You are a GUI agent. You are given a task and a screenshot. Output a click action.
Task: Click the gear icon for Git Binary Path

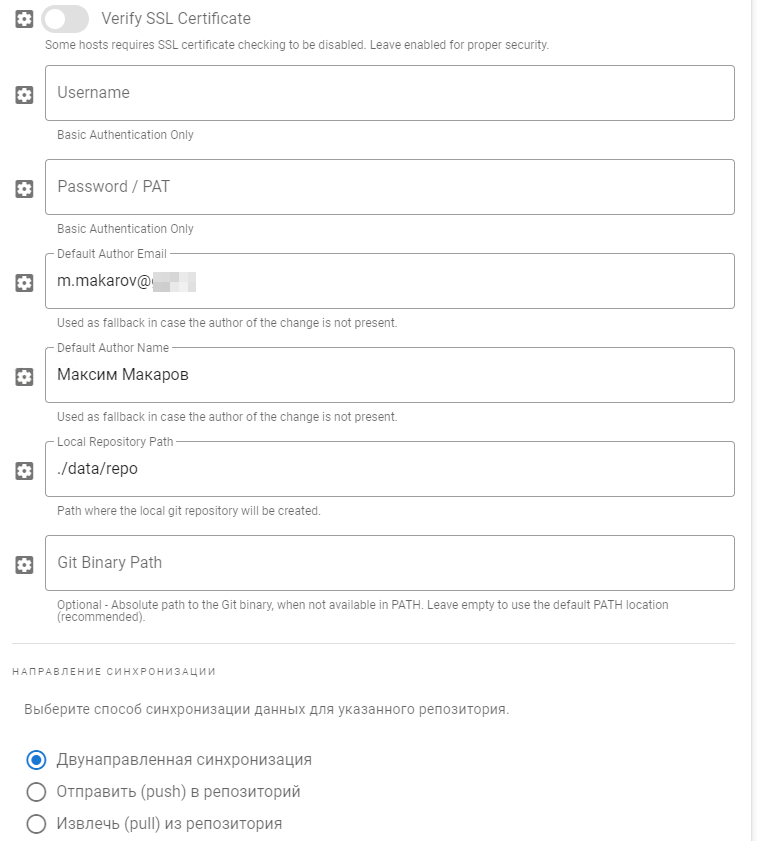25,565
